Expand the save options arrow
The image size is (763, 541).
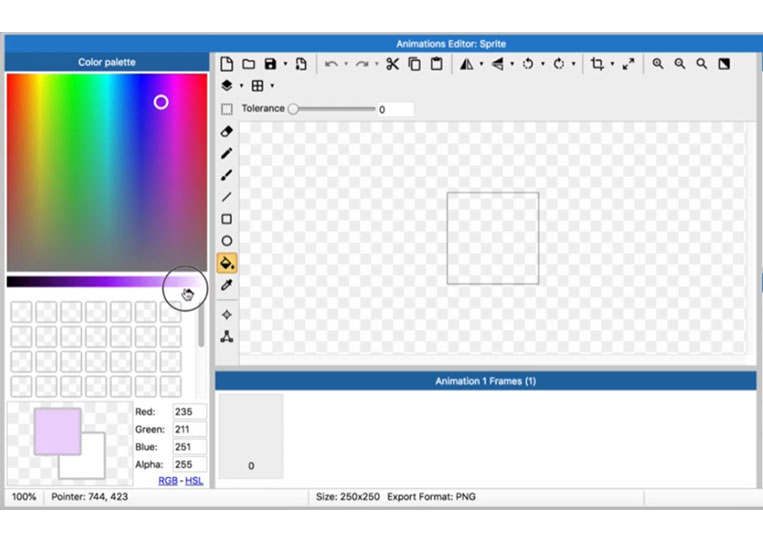286,64
